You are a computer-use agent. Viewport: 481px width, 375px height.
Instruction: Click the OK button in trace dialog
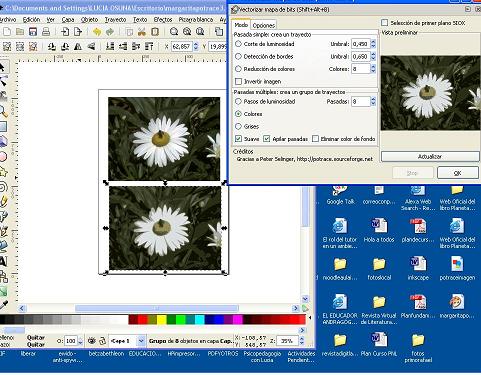(x=458, y=173)
